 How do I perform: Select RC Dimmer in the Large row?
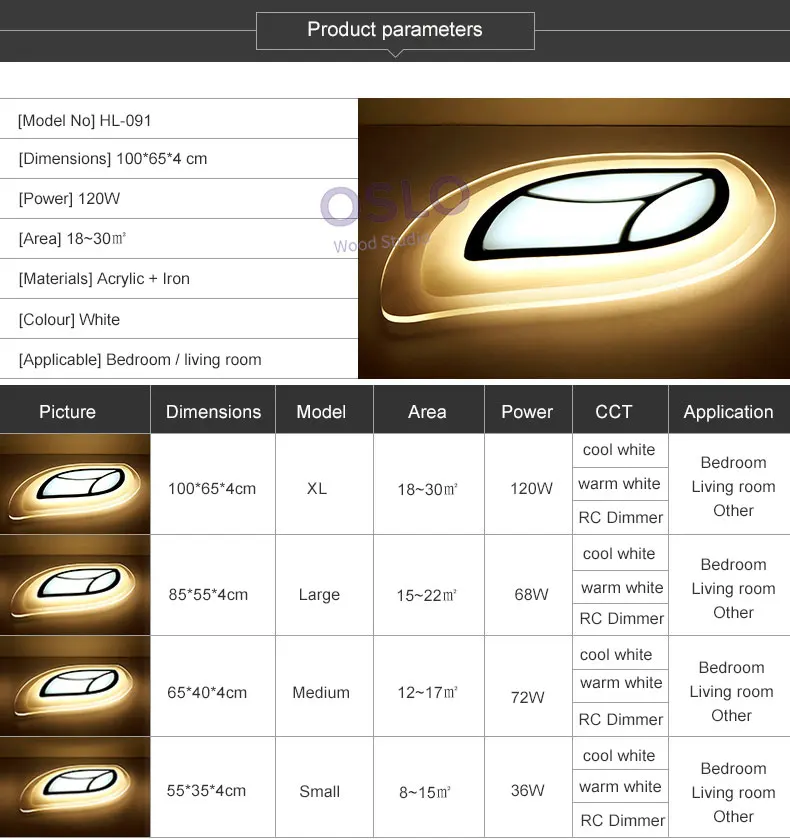[621, 619]
